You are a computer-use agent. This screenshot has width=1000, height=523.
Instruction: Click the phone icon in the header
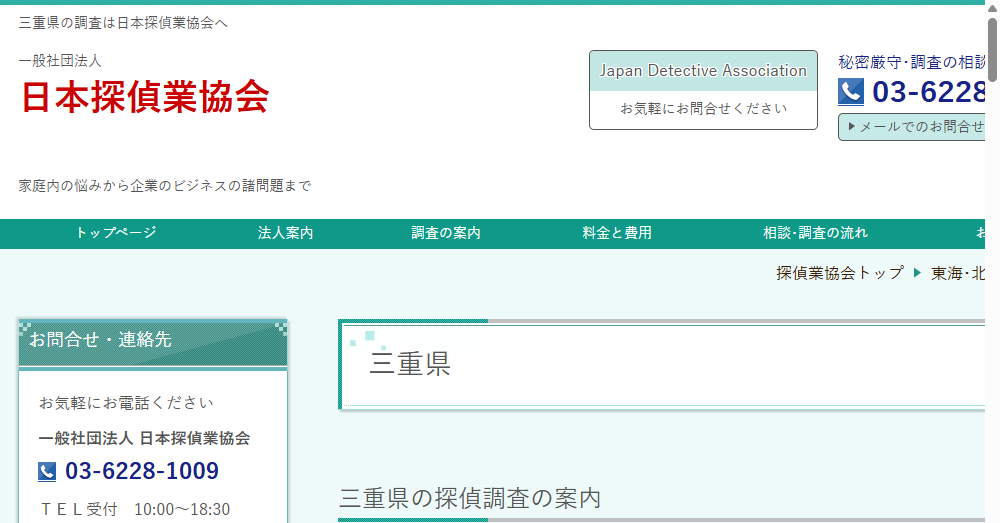(x=850, y=92)
